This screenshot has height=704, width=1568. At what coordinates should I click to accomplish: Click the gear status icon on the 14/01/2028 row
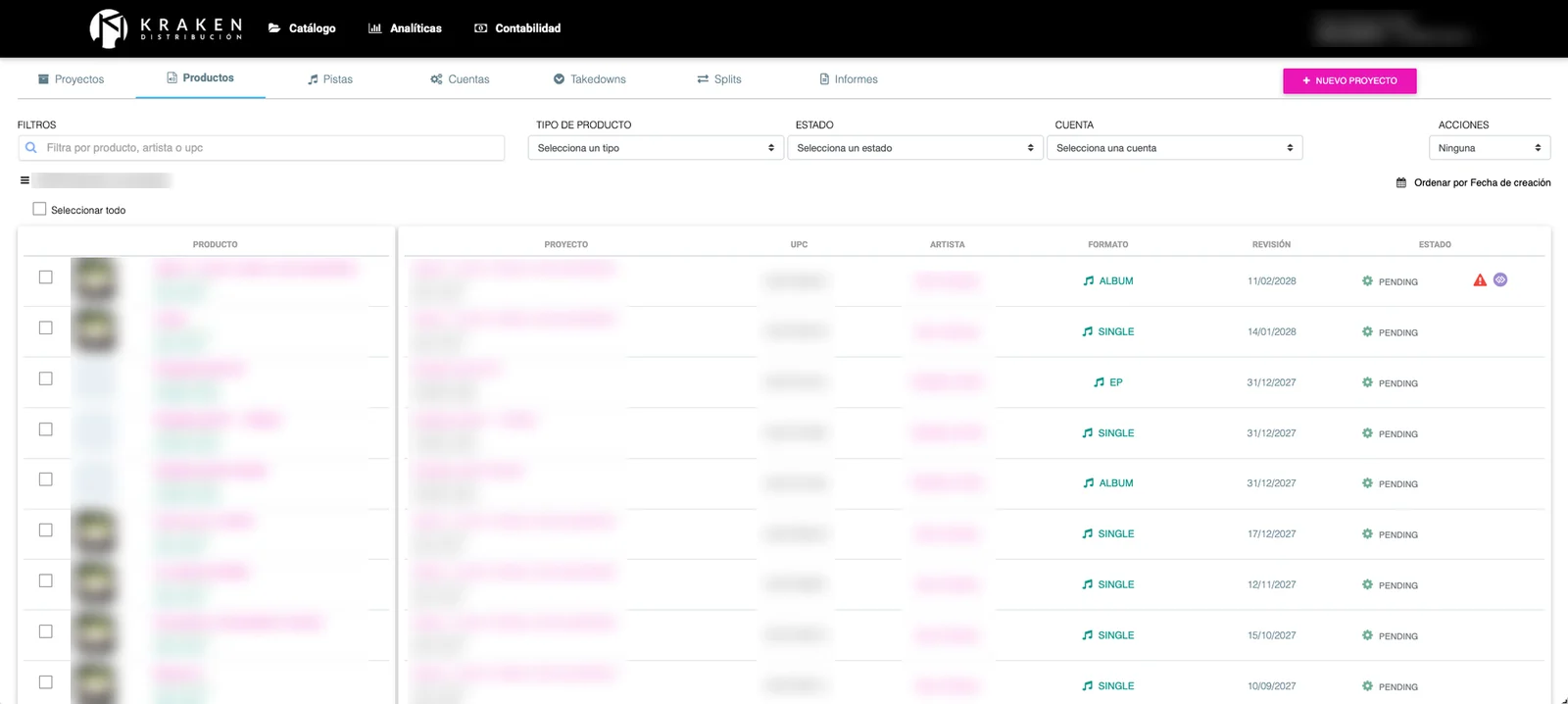(1367, 331)
